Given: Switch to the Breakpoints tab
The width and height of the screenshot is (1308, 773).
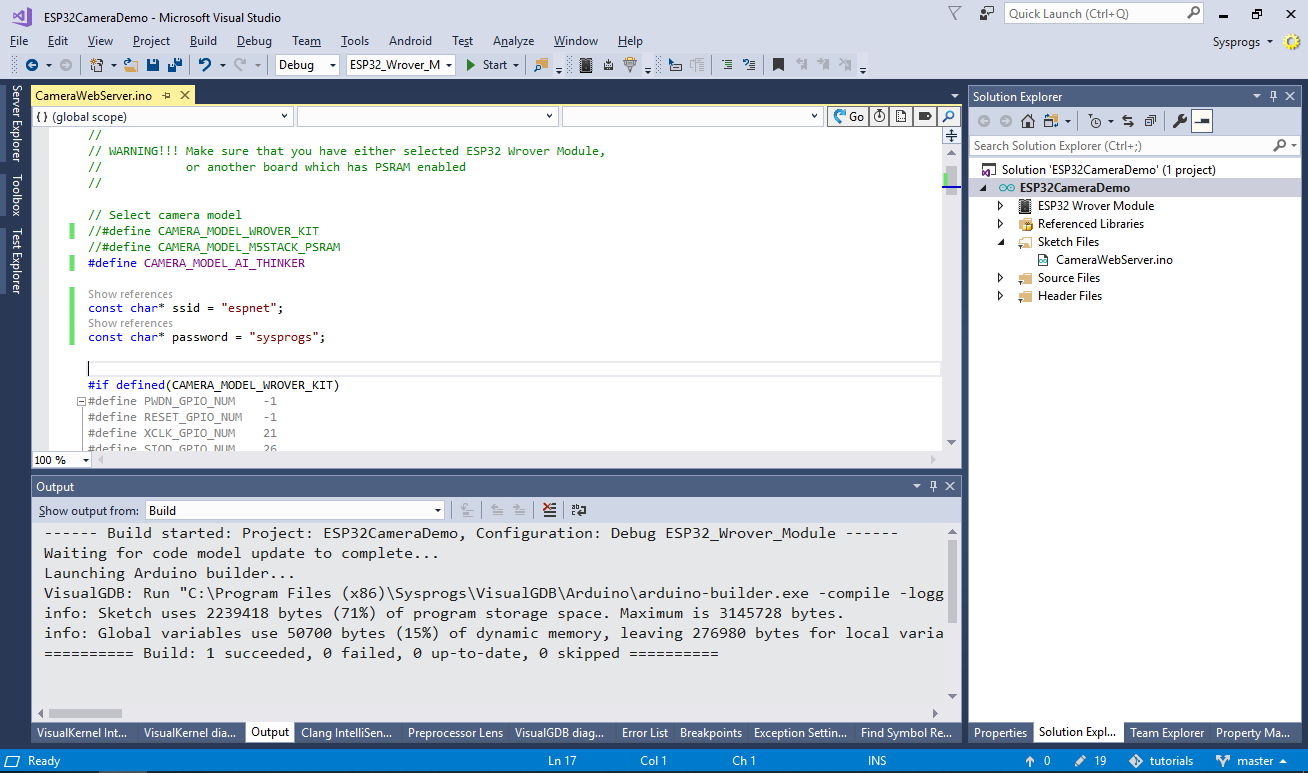Looking at the screenshot, I should (x=711, y=733).
